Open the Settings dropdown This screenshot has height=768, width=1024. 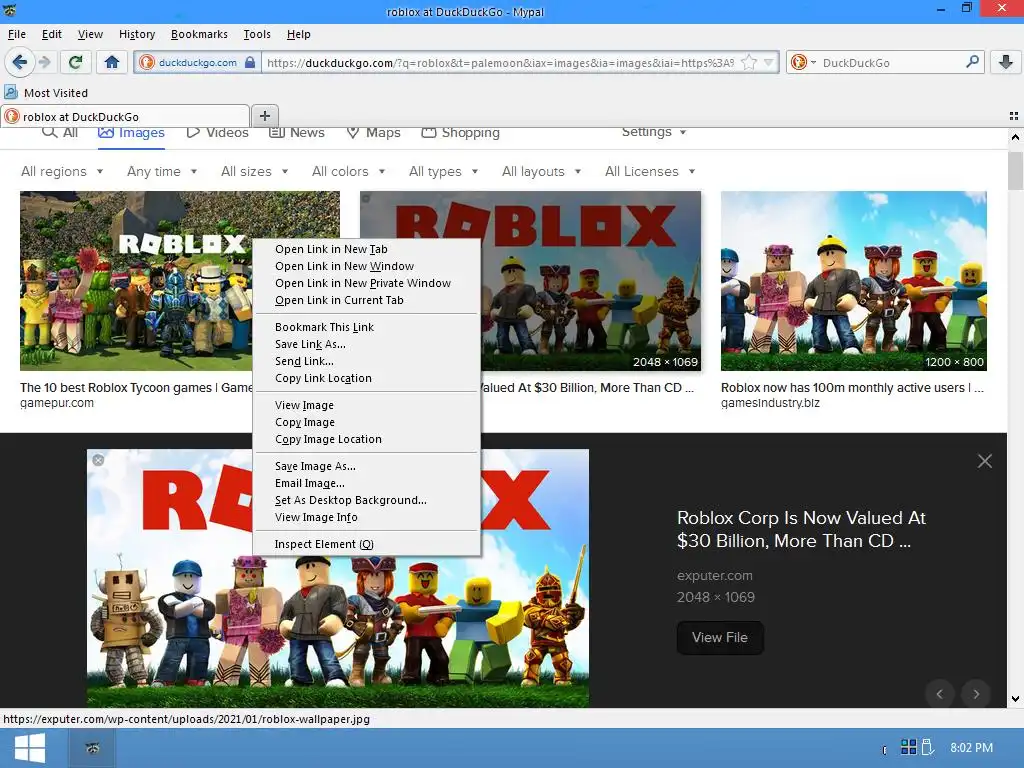[654, 132]
